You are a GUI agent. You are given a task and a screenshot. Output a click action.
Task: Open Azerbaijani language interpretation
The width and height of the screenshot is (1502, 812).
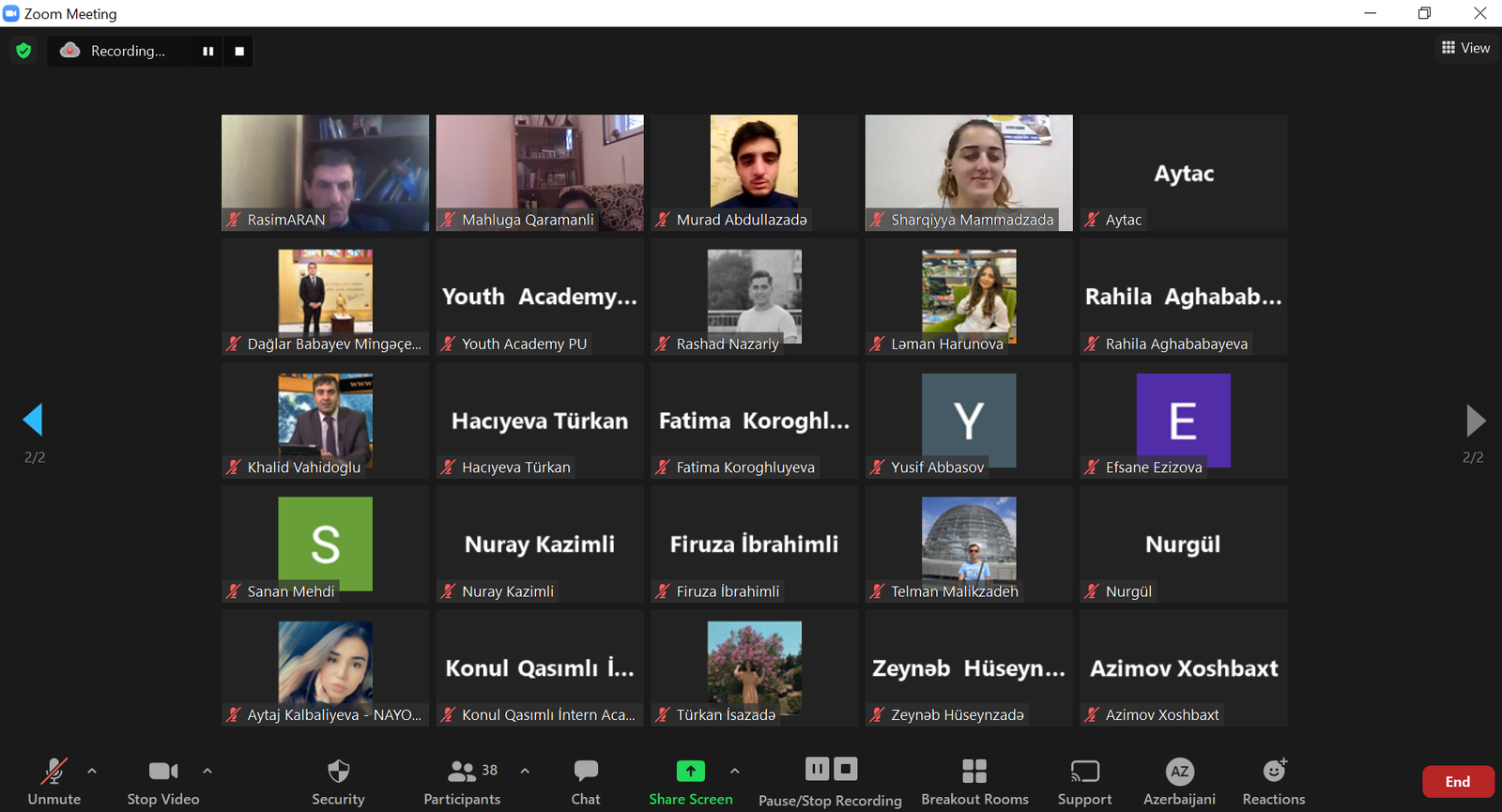click(x=1179, y=781)
